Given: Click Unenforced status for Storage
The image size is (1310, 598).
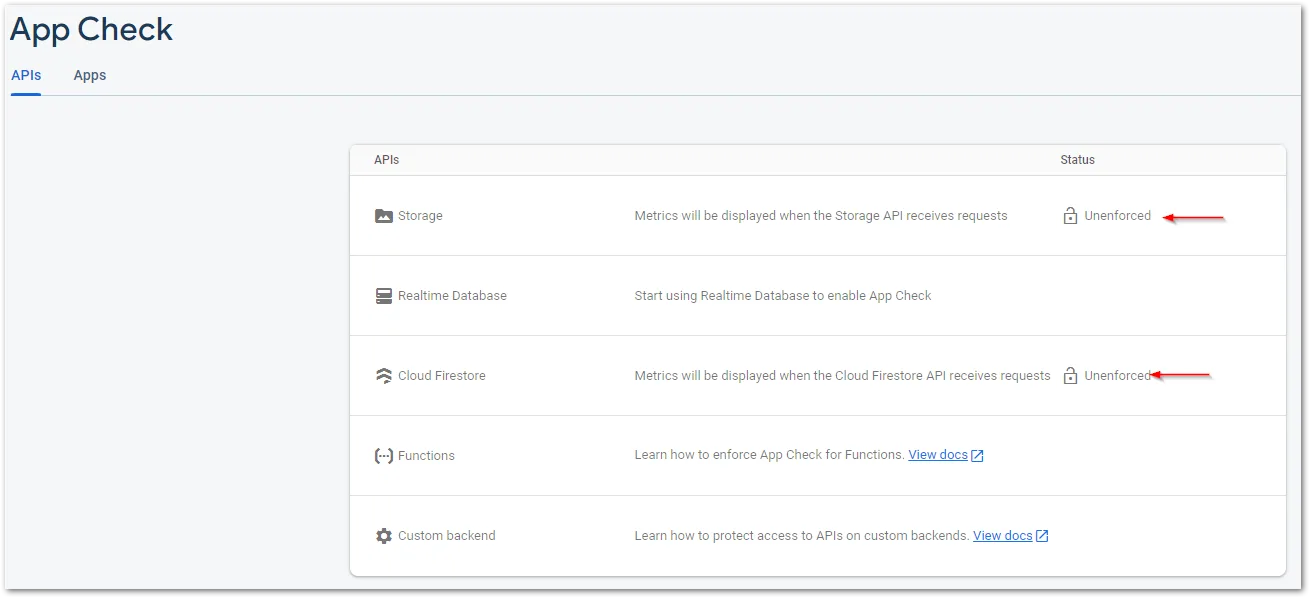Looking at the screenshot, I should point(1118,216).
